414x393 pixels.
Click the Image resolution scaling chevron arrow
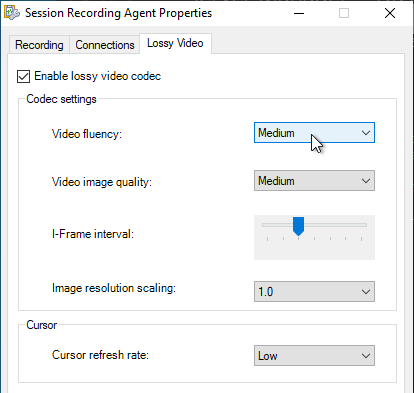(x=366, y=292)
